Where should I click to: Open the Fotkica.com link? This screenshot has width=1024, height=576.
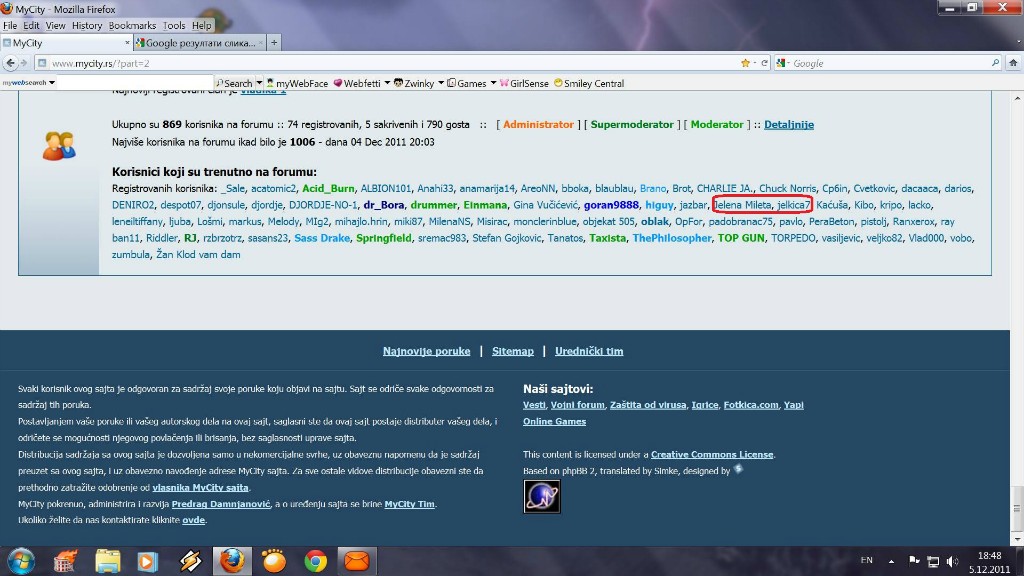pos(751,405)
